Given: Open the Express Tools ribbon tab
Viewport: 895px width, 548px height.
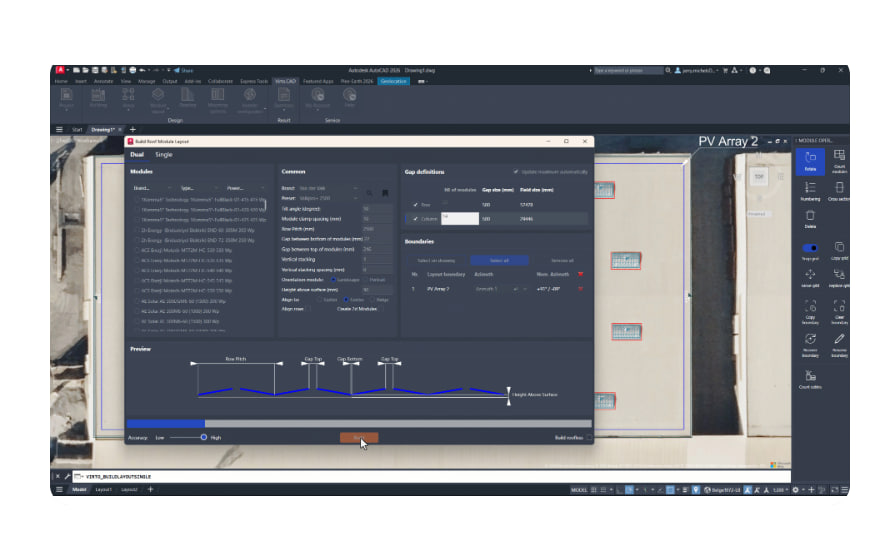Looking at the screenshot, I should tap(254, 81).
